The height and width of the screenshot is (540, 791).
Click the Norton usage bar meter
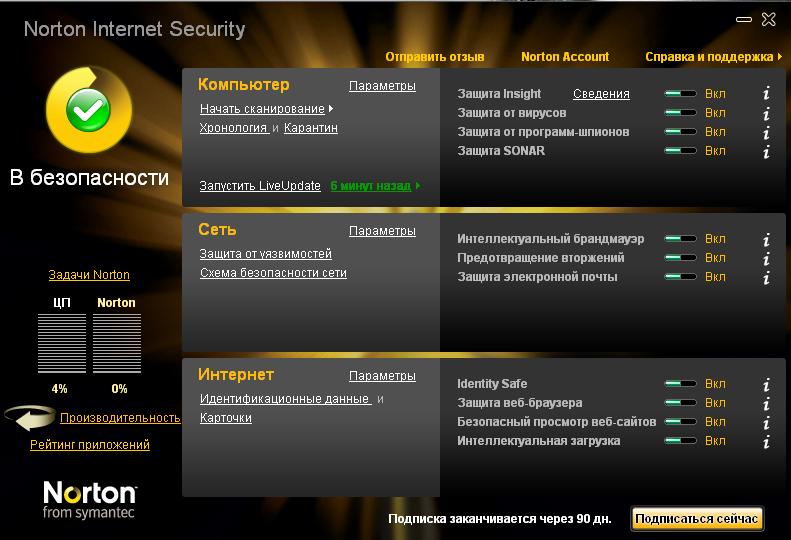pos(117,343)
